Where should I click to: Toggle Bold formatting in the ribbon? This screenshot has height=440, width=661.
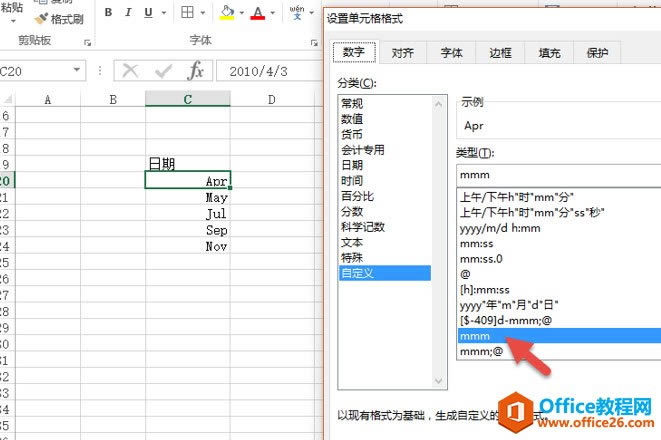pos(108,13)
